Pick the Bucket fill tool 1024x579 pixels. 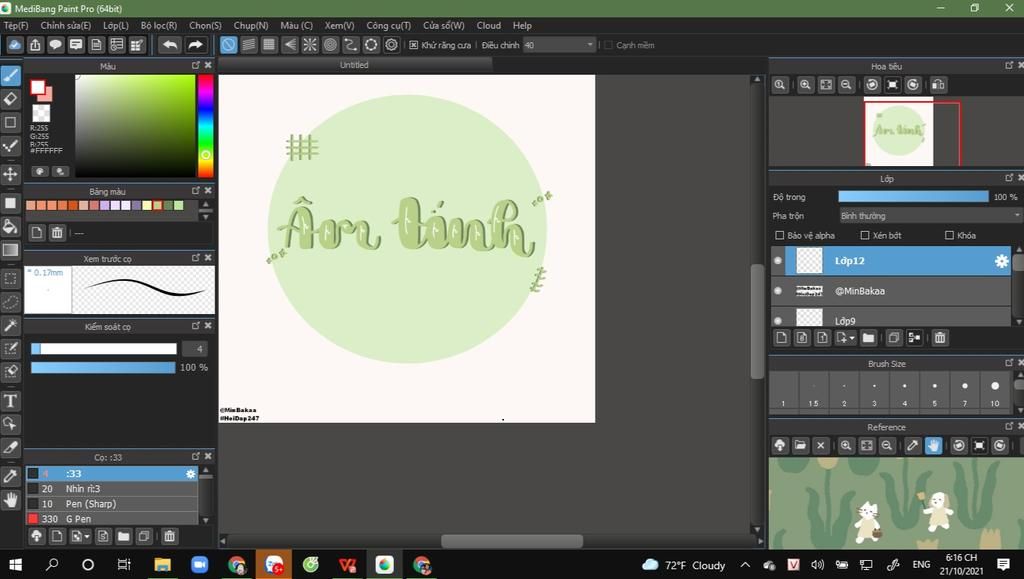11,226
